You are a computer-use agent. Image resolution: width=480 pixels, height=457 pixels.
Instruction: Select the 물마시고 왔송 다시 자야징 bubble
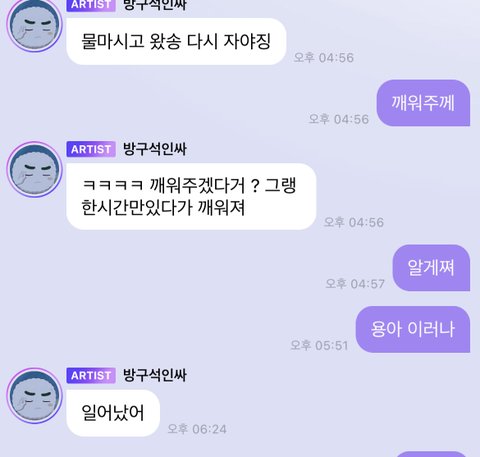176,41
